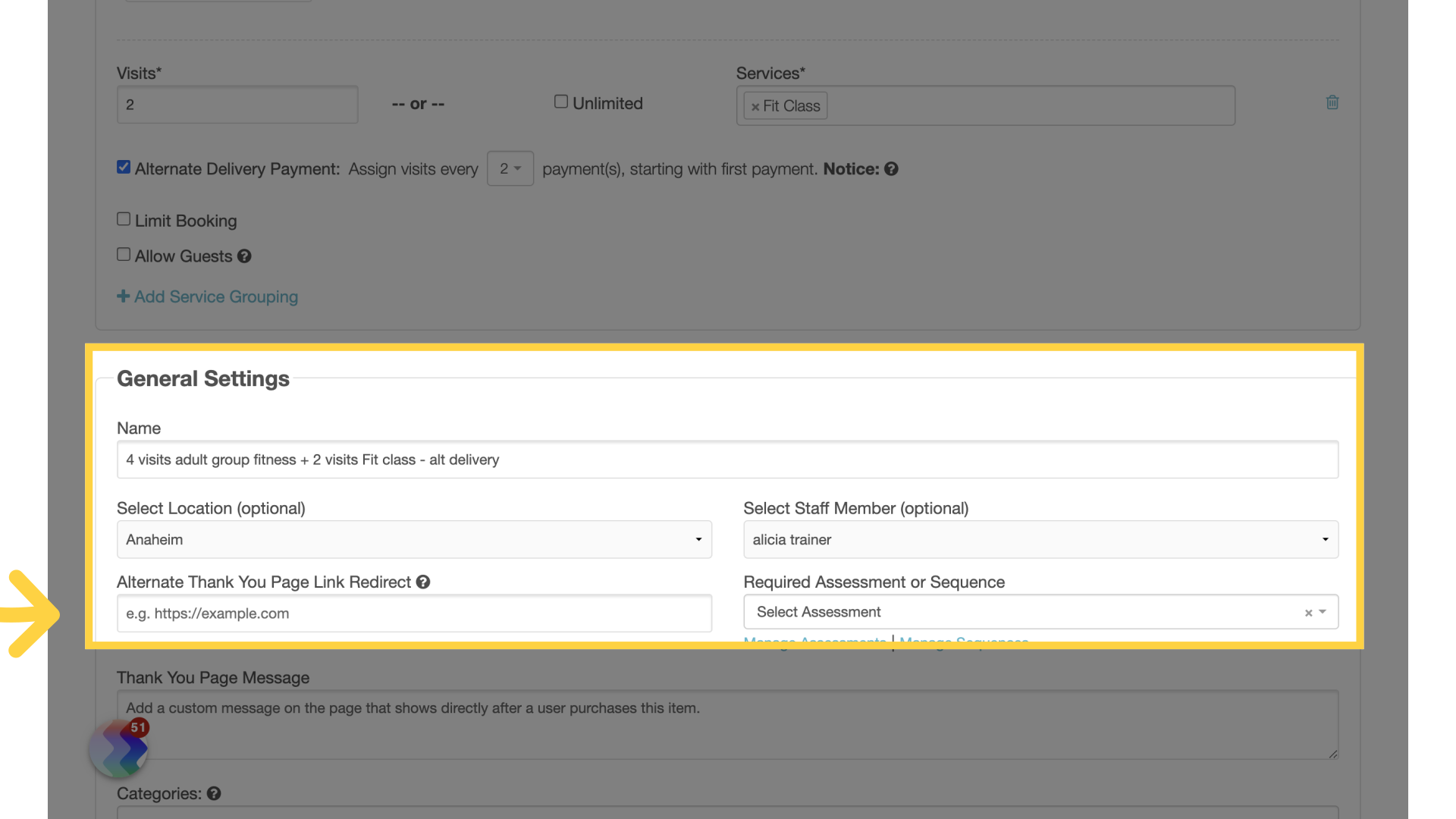Toggle the Alternate Delivery Payment checkbox

[123, 166]
